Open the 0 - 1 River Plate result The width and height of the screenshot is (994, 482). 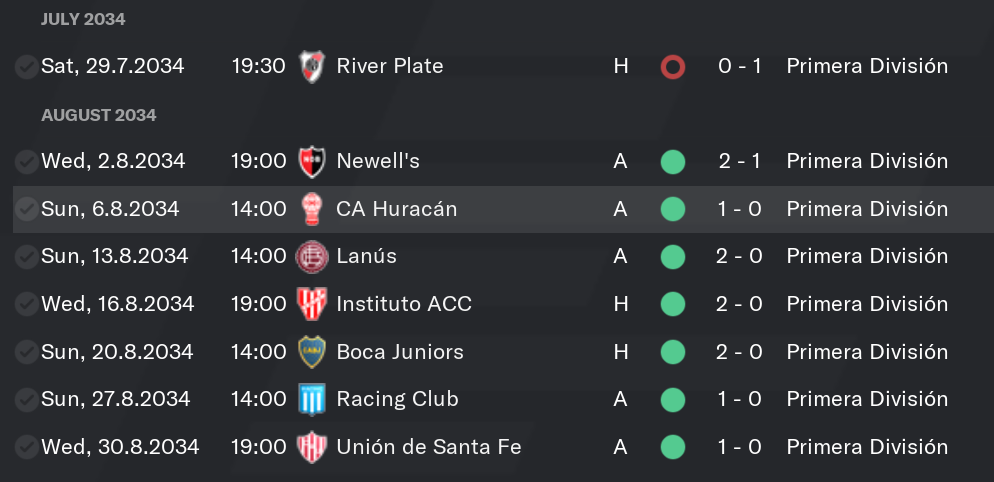point(739,66)
